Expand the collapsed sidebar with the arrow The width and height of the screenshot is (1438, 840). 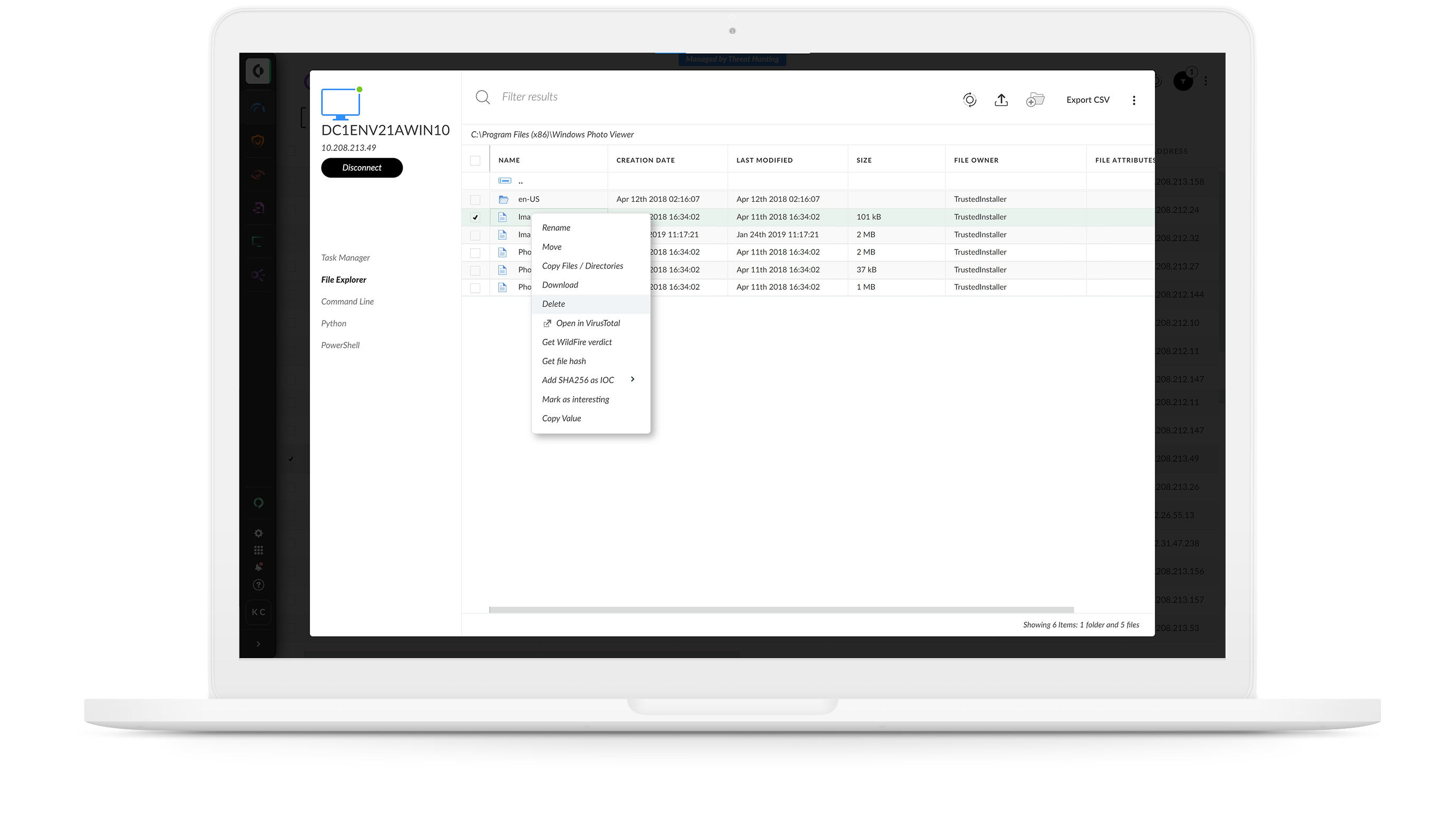click(258, 643)
